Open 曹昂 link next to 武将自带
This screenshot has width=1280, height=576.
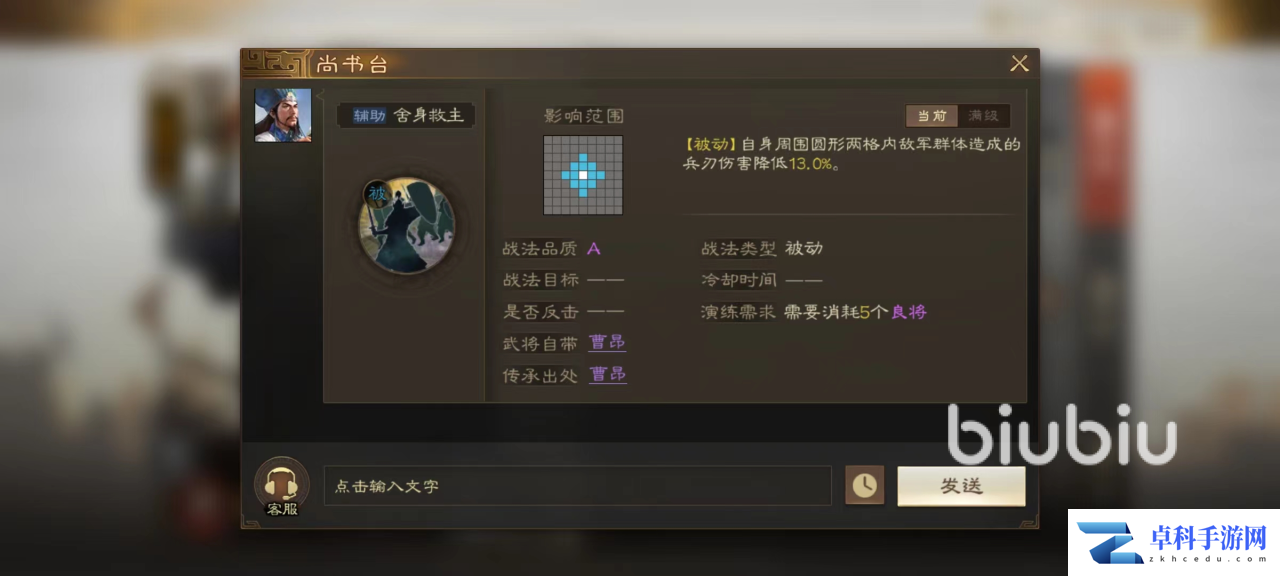607,343
